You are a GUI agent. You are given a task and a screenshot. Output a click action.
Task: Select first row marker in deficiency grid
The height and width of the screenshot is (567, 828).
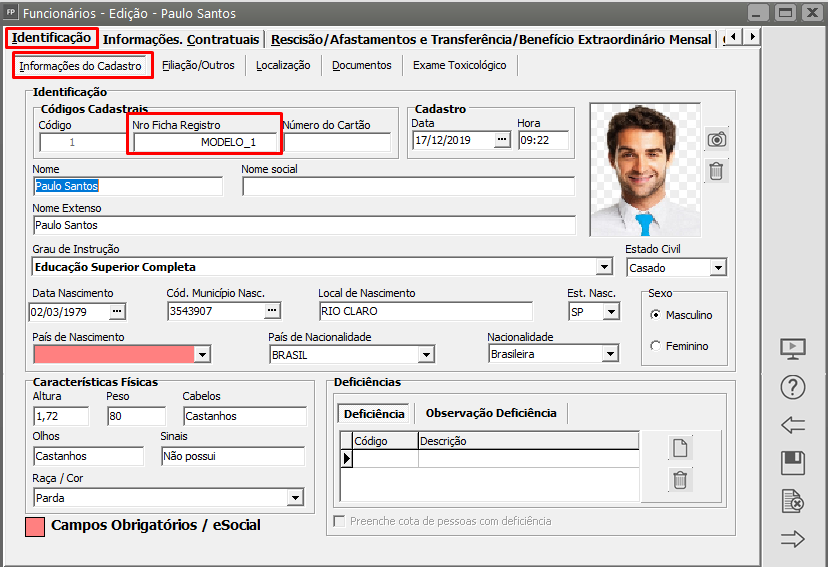point(346,458)
